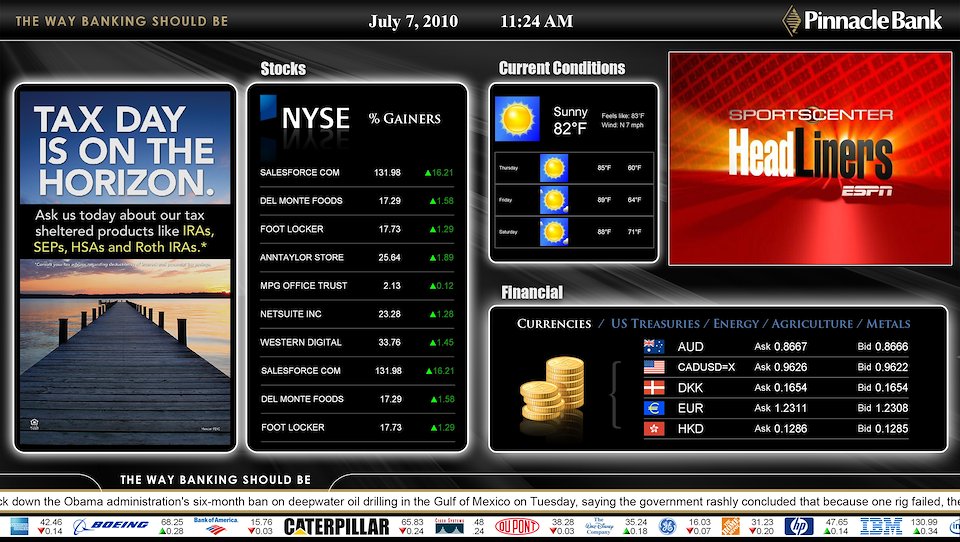Click the American Express logo in stock ticker
This screenshot has width=960, height=542.
(19, 526)
